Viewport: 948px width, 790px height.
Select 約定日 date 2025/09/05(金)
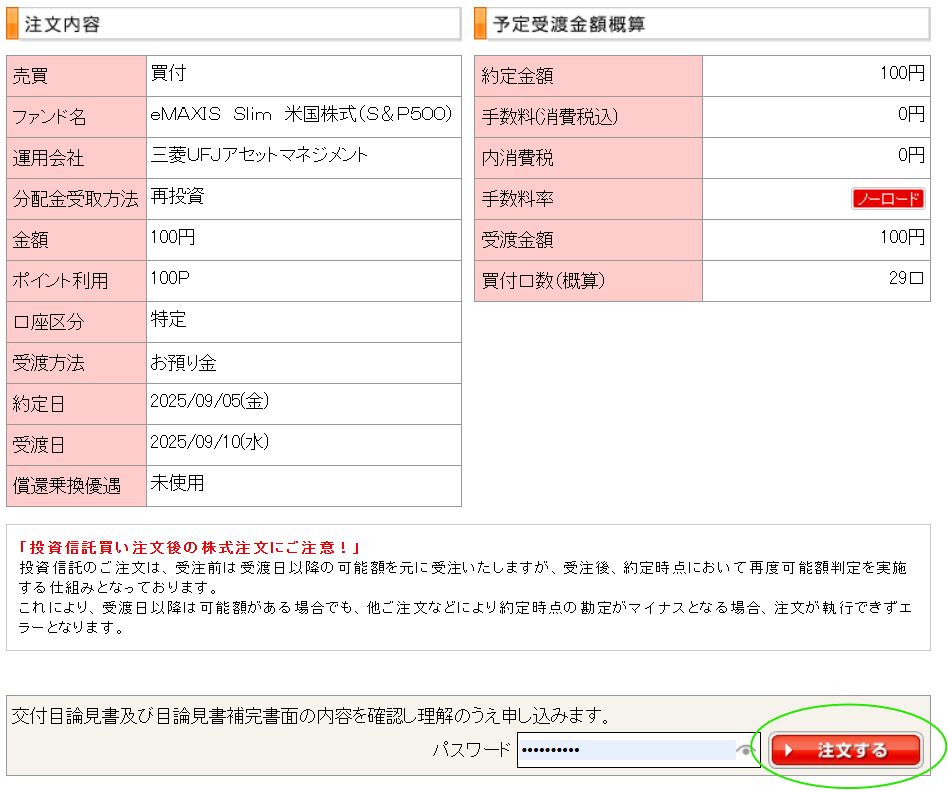[x=209, y=401]
